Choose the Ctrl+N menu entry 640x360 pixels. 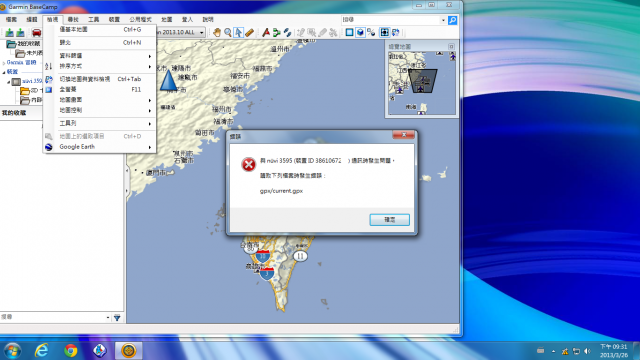point(100,42)
